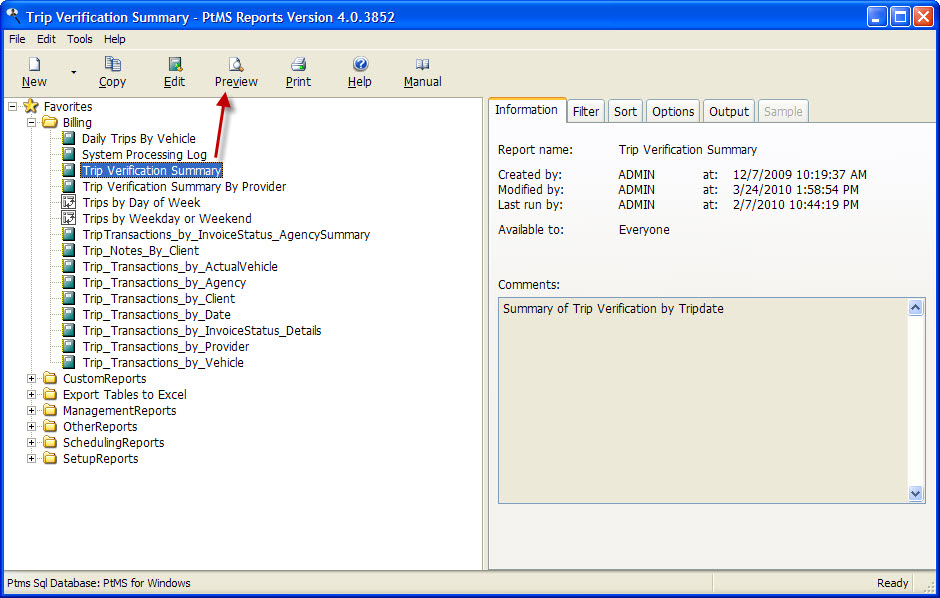Open the Tools menu
940x598 pixels.
pyautogui.click(x=80, y=39)
